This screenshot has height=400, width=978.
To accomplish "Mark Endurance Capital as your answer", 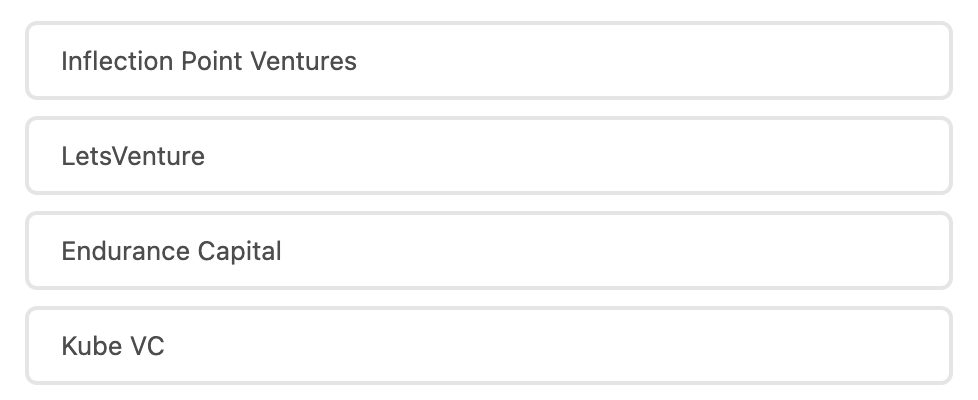I will (488, 251).
